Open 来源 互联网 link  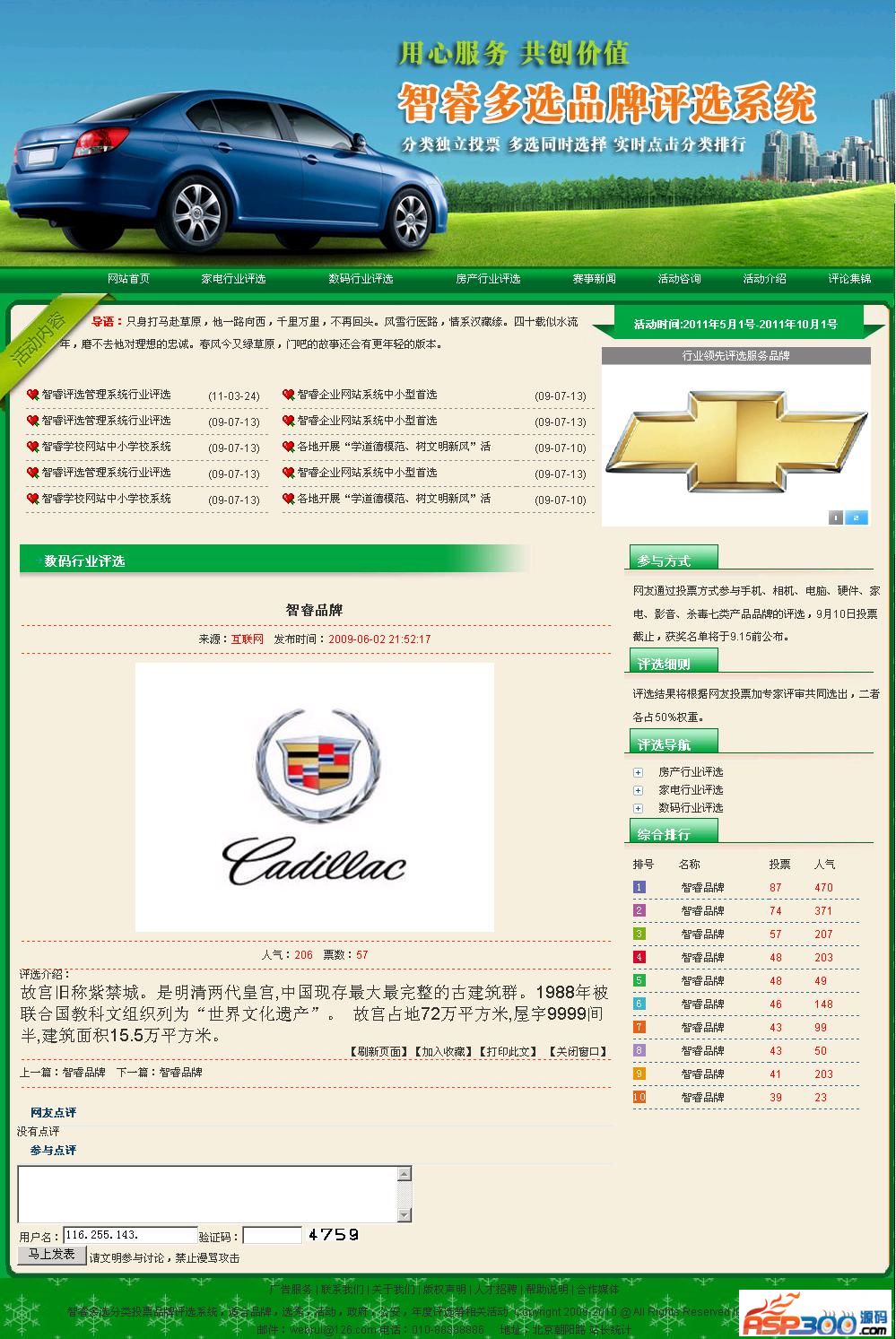click(248, 639)
